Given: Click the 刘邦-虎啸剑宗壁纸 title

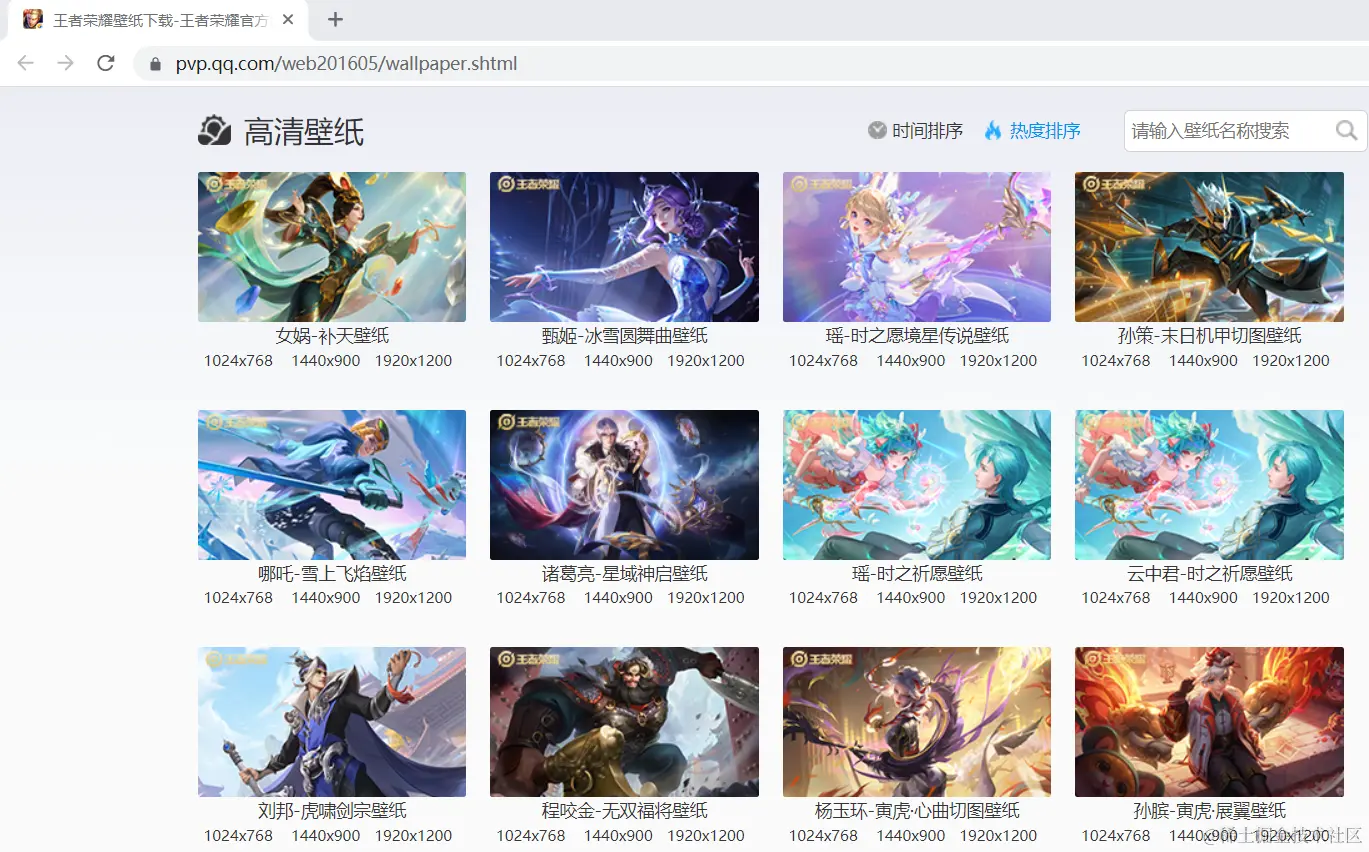Looking at the screenshot, I should tap(332, 811).
